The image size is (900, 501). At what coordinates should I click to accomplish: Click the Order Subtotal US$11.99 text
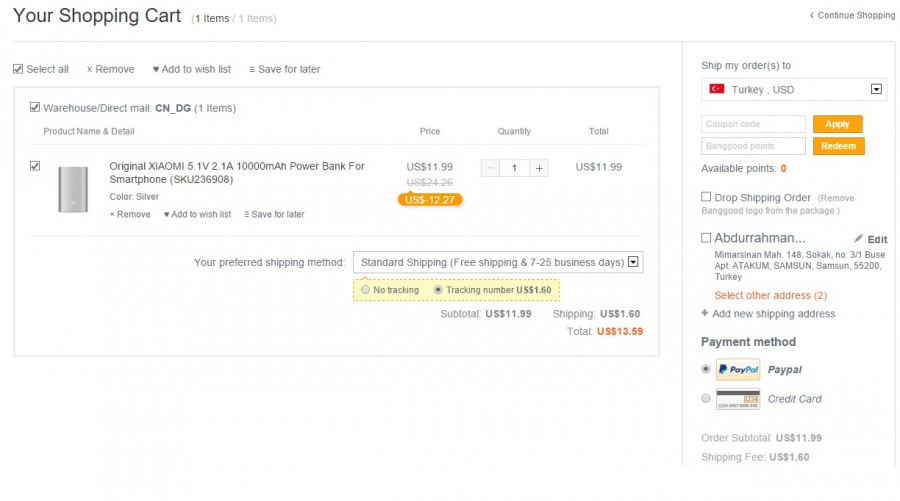pos(762,438)
